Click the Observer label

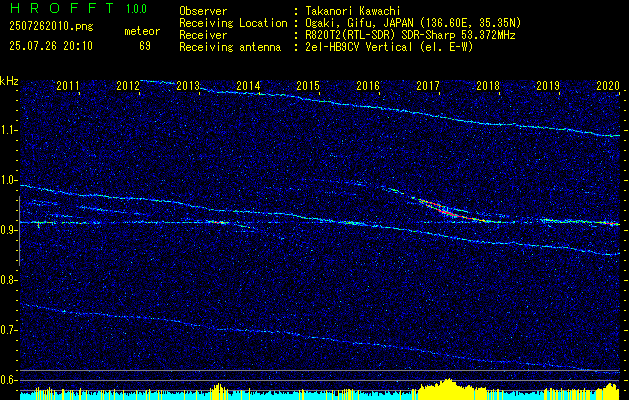[203, 11]
